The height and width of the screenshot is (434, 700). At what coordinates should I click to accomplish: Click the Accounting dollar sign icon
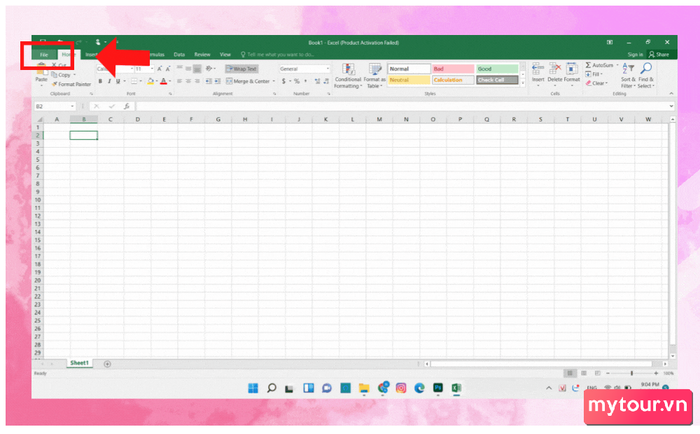point(283,81)
